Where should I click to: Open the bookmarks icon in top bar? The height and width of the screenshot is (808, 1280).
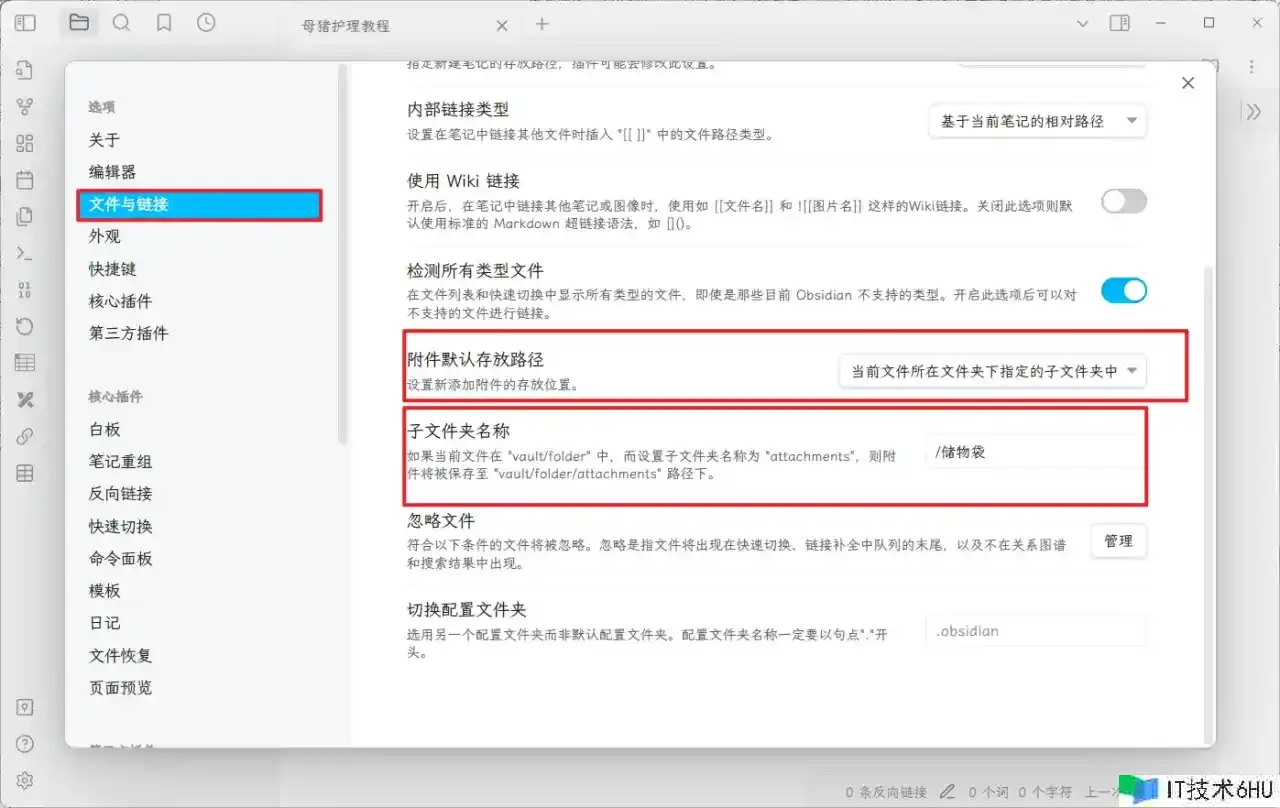[164, 23]
